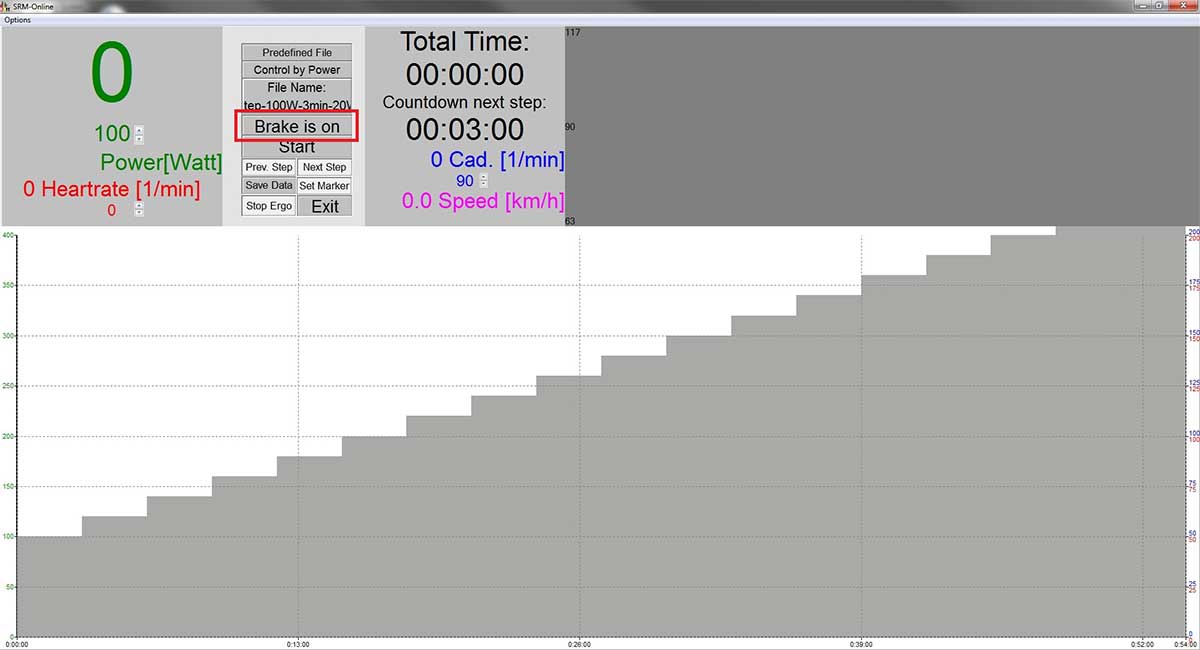The width and height of the screenshot is (1200, 650).
Task: Save Data of the session
Action: tap(269, 185)
